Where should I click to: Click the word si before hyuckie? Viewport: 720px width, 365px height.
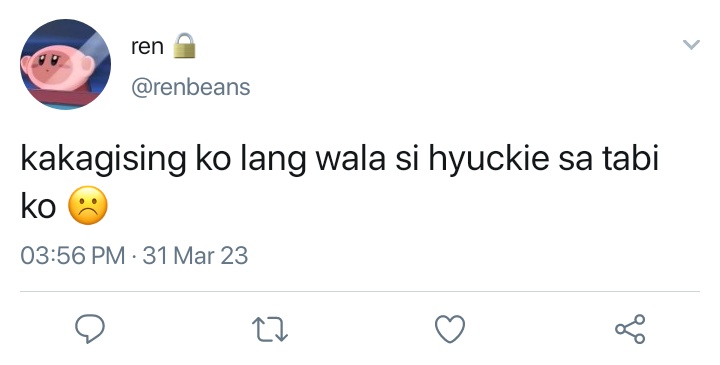[x=407, y=157]
